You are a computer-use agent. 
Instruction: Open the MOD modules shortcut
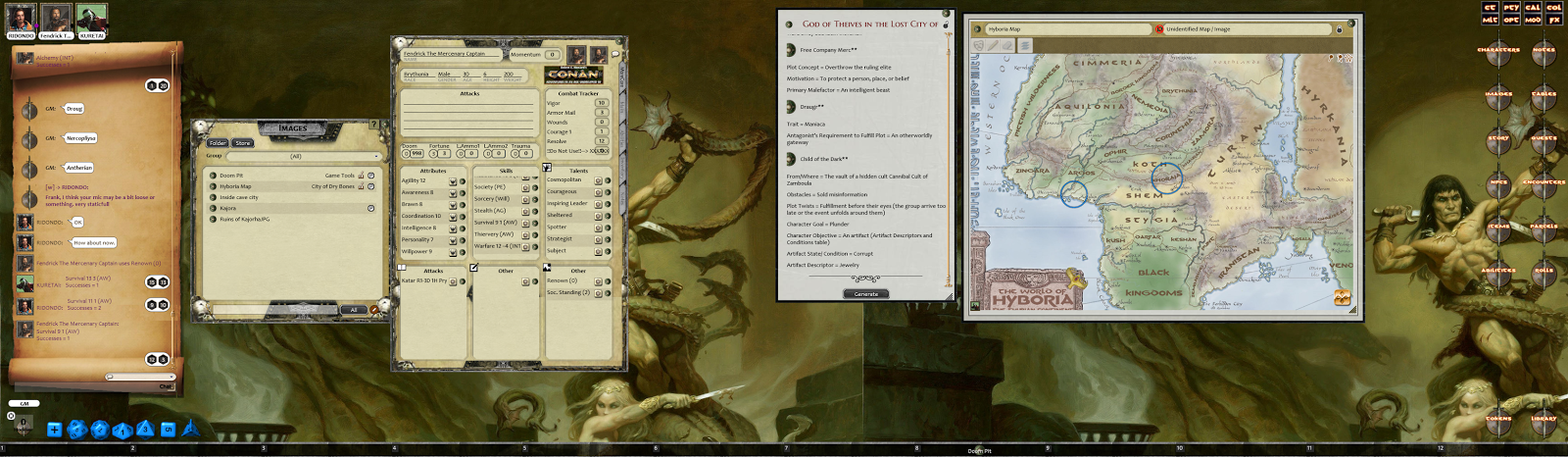coord(1533,20)
